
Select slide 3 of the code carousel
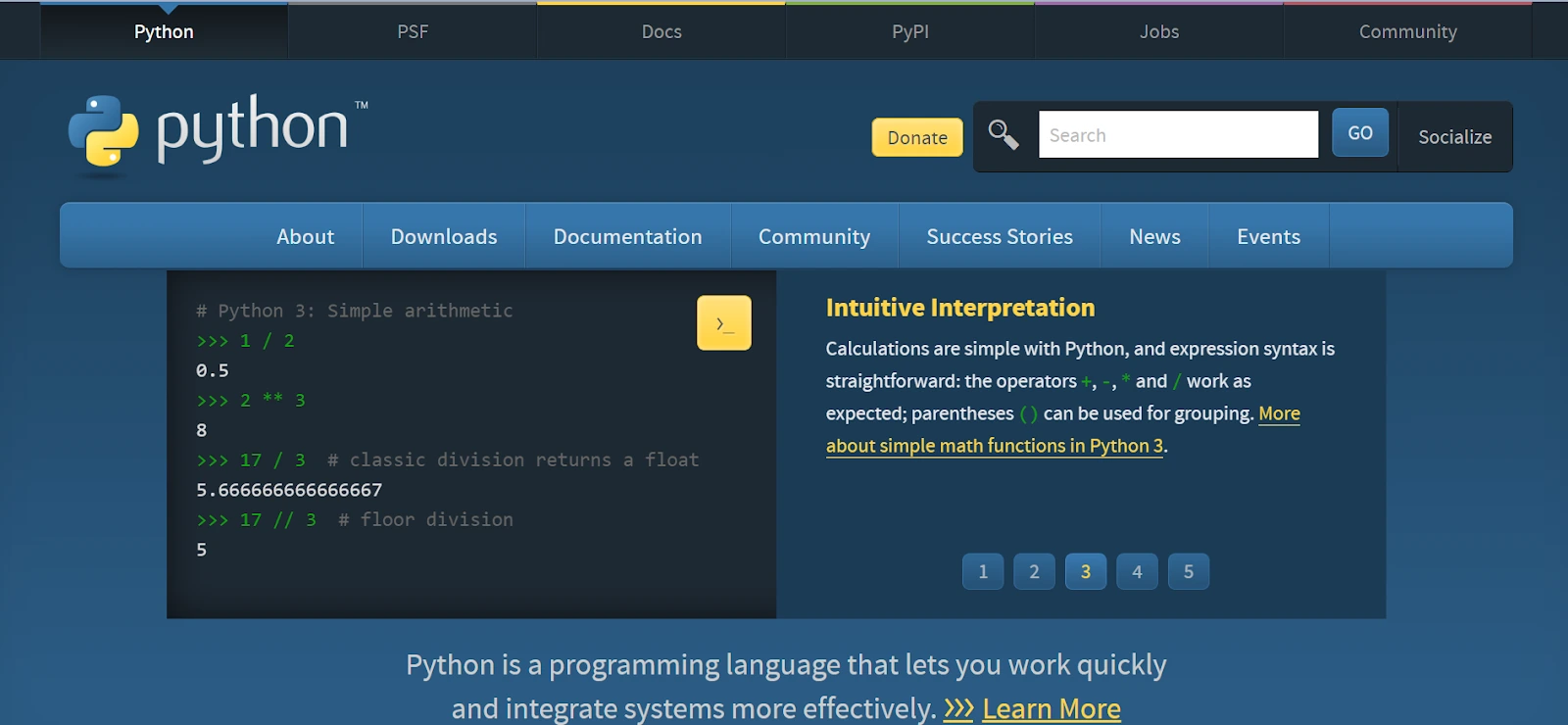point(1086,571)
